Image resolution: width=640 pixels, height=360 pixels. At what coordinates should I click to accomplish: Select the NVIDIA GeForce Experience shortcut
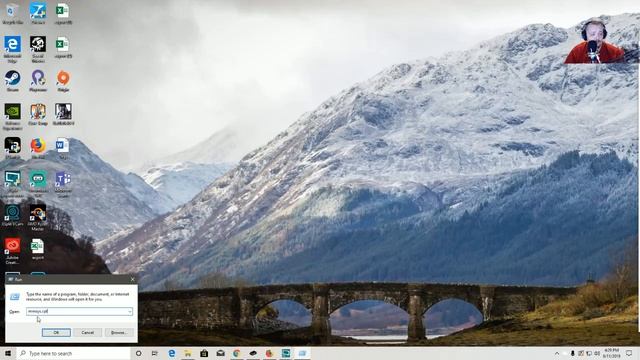pos(13,117)
